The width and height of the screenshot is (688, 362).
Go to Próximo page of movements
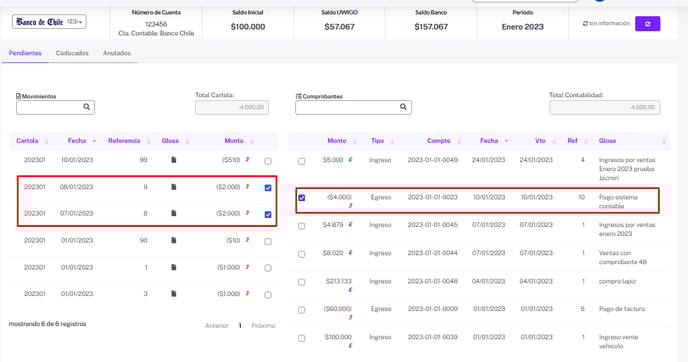(x=263, y=326)
